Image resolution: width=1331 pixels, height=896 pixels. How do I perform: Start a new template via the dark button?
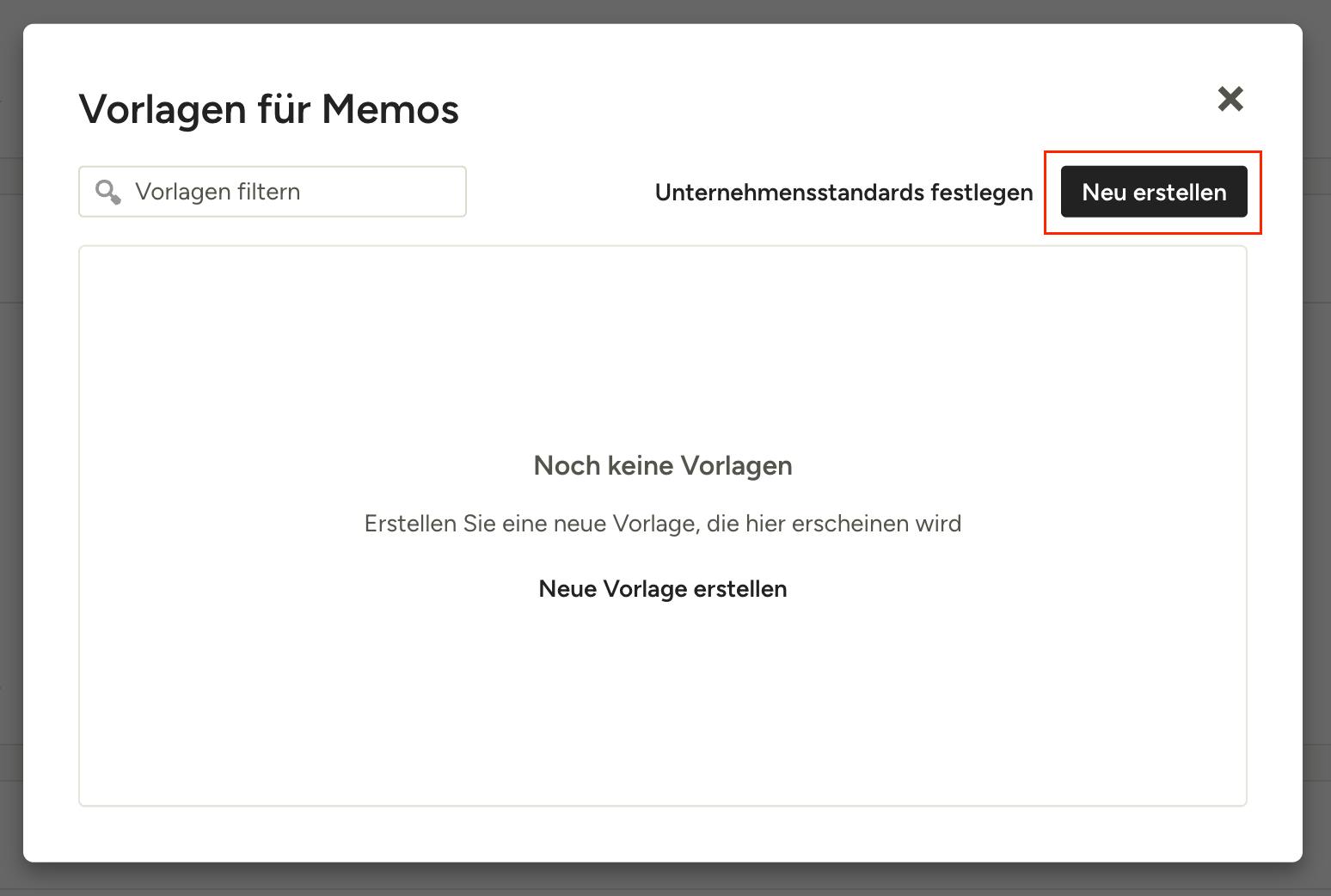(1154, 192)
